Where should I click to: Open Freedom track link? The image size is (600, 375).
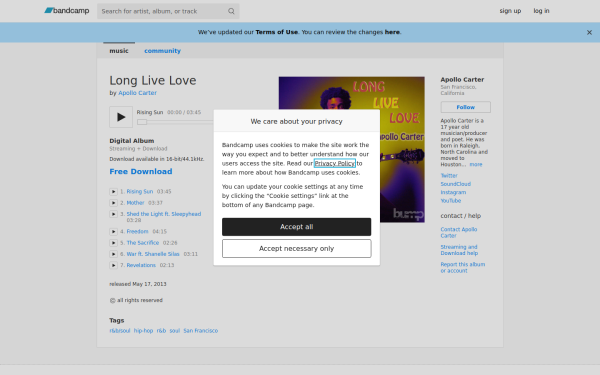pos(137,232)
